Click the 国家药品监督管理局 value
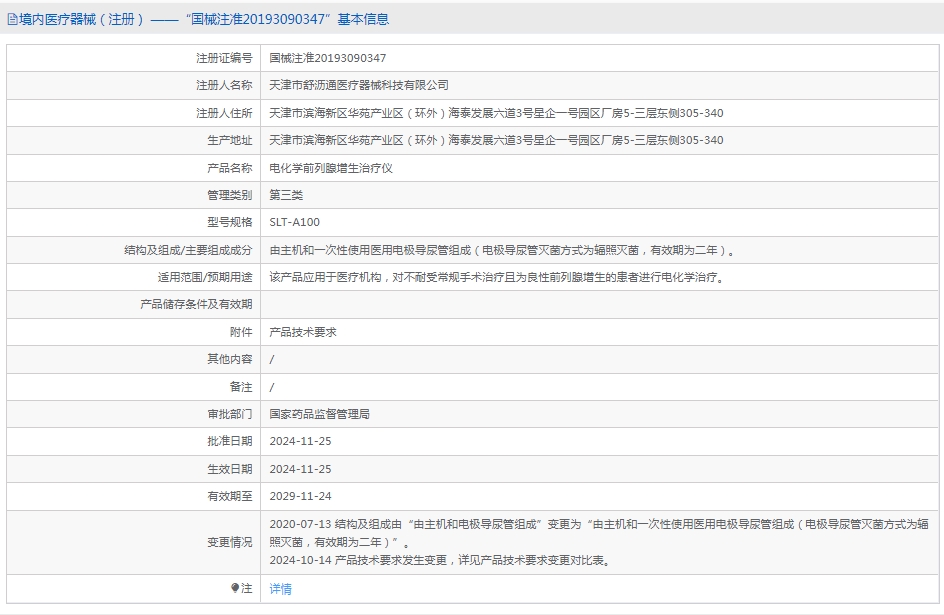The width and height of the screenshot is (944, 615). click(x=320, y=414)
